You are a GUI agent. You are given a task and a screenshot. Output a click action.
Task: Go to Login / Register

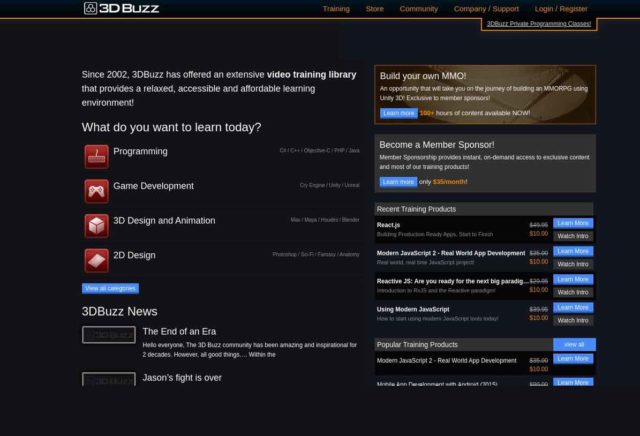point(561,9)
